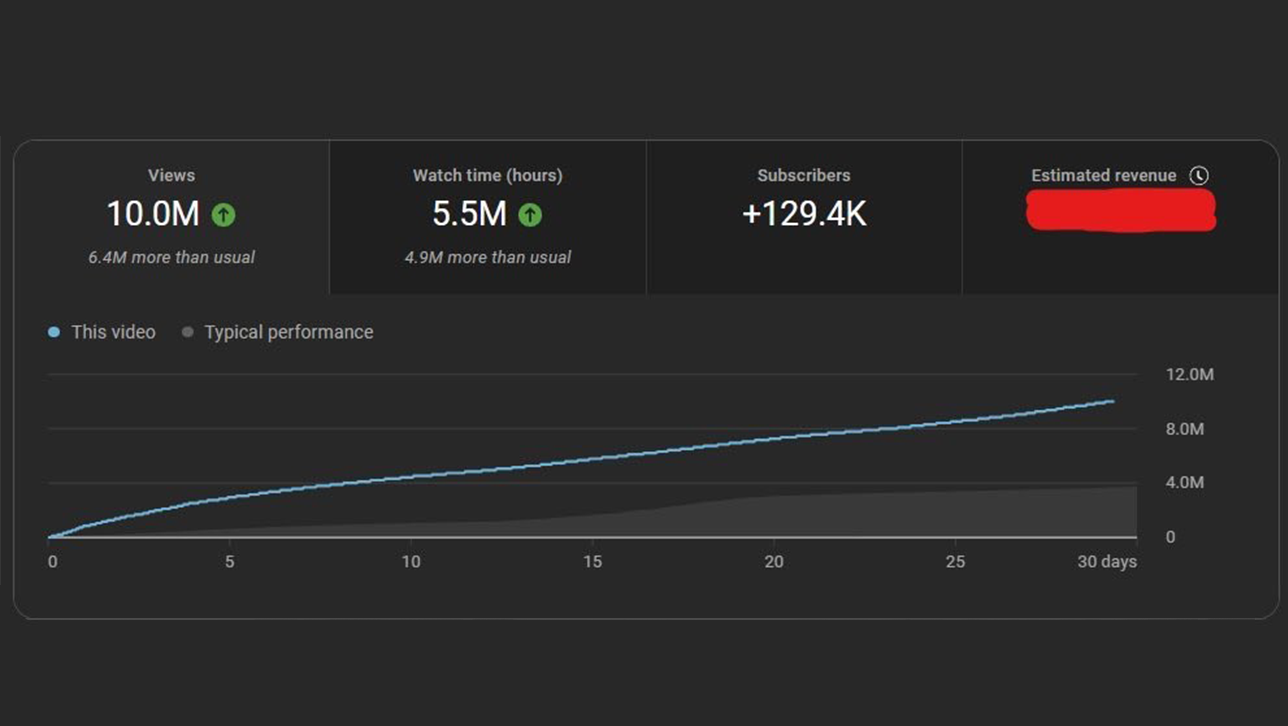The image size is (1288, 726).
Task: Open the Subscribers metric tab
Action: 804,217
